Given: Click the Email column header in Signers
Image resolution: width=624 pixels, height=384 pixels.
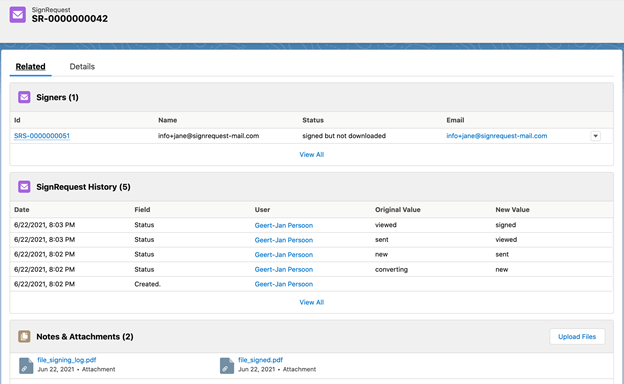Looking at the screenshot, I should (455, 120).
